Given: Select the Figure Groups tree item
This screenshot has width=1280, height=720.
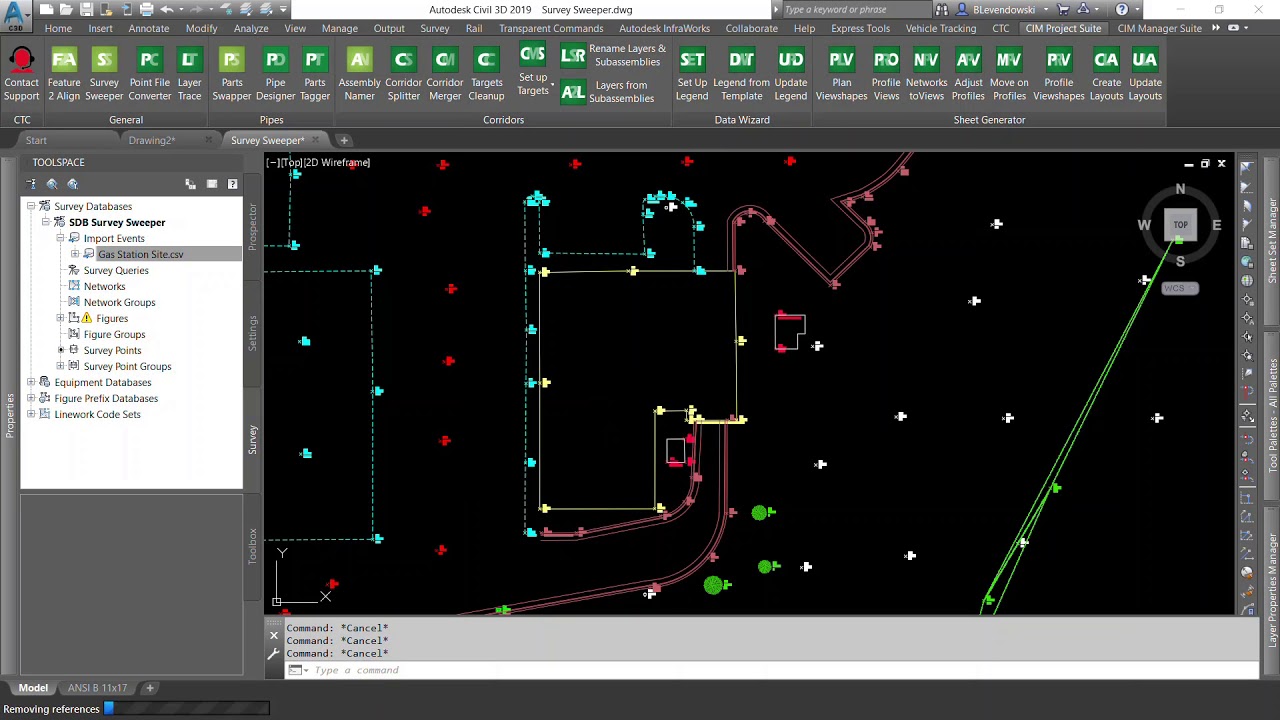Looking at the screenshot, I should tap(114, 334).
